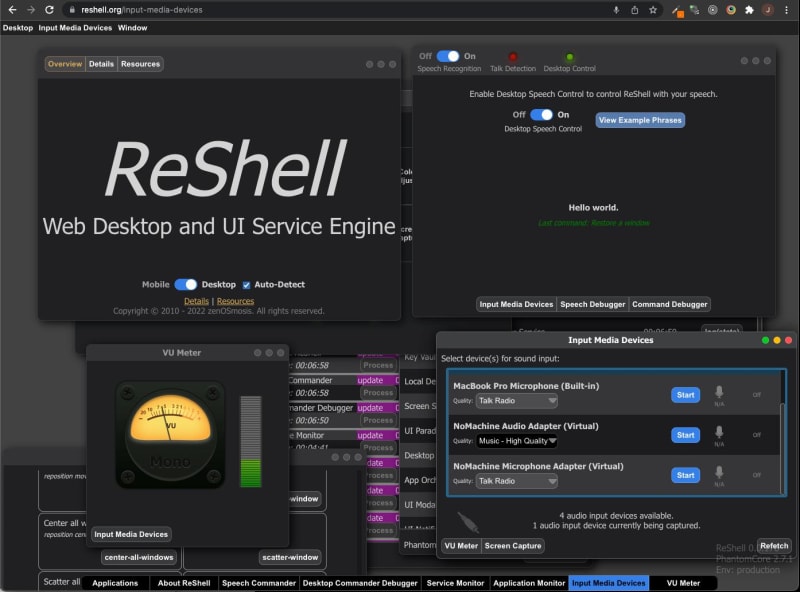Select Desktop Commander Debugger in the dock
The width and height of the screenshot is (800, 592).
click(360, 583)
